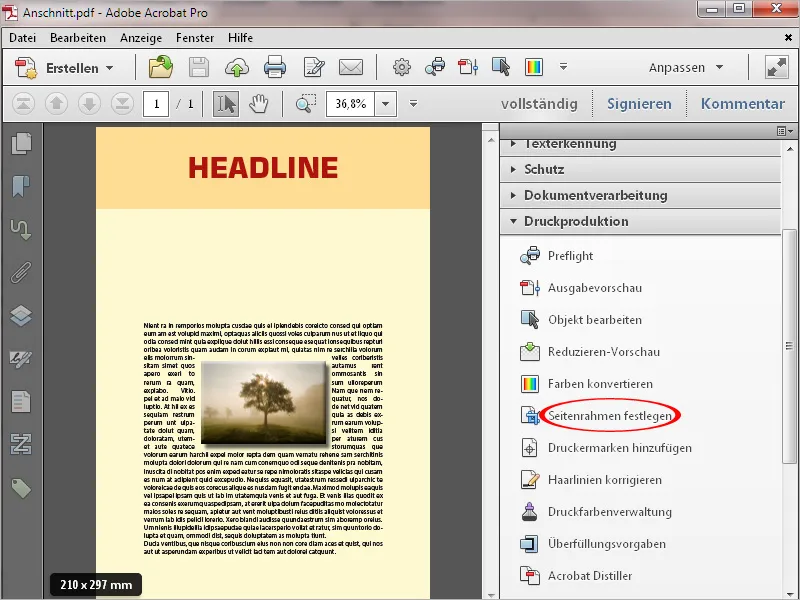Toggle full-screen read mode icon
The image size is (800, 600).
click(777, 67)
